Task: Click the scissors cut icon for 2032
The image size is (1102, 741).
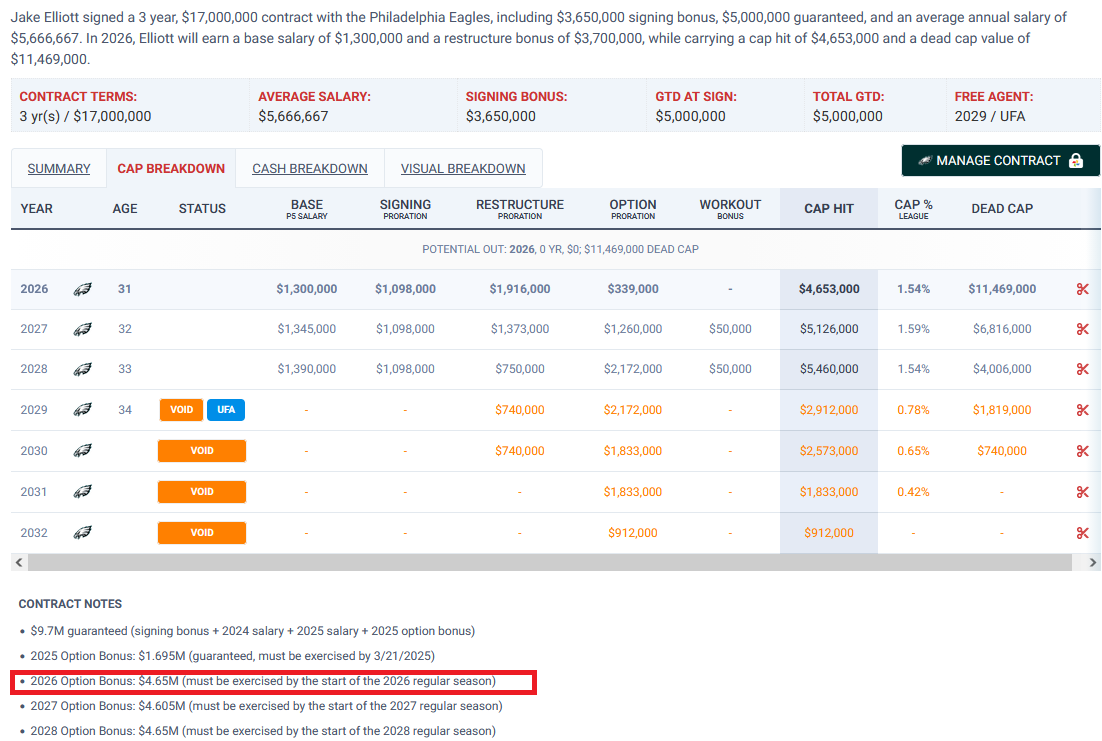Action: [1082, 533]
